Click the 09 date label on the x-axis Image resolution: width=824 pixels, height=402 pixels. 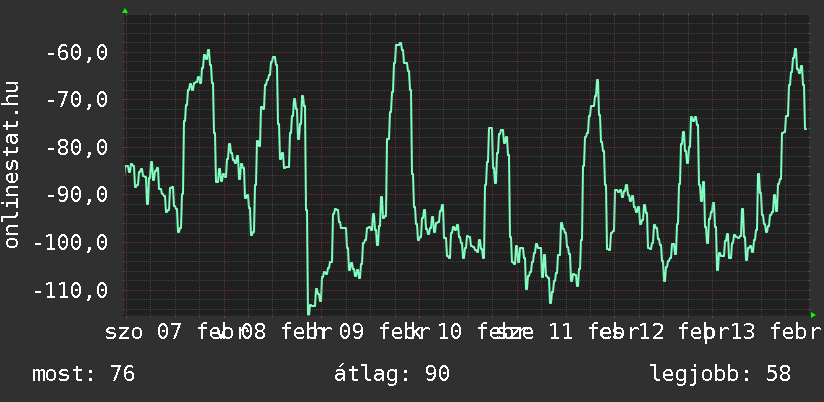point(350,332)
